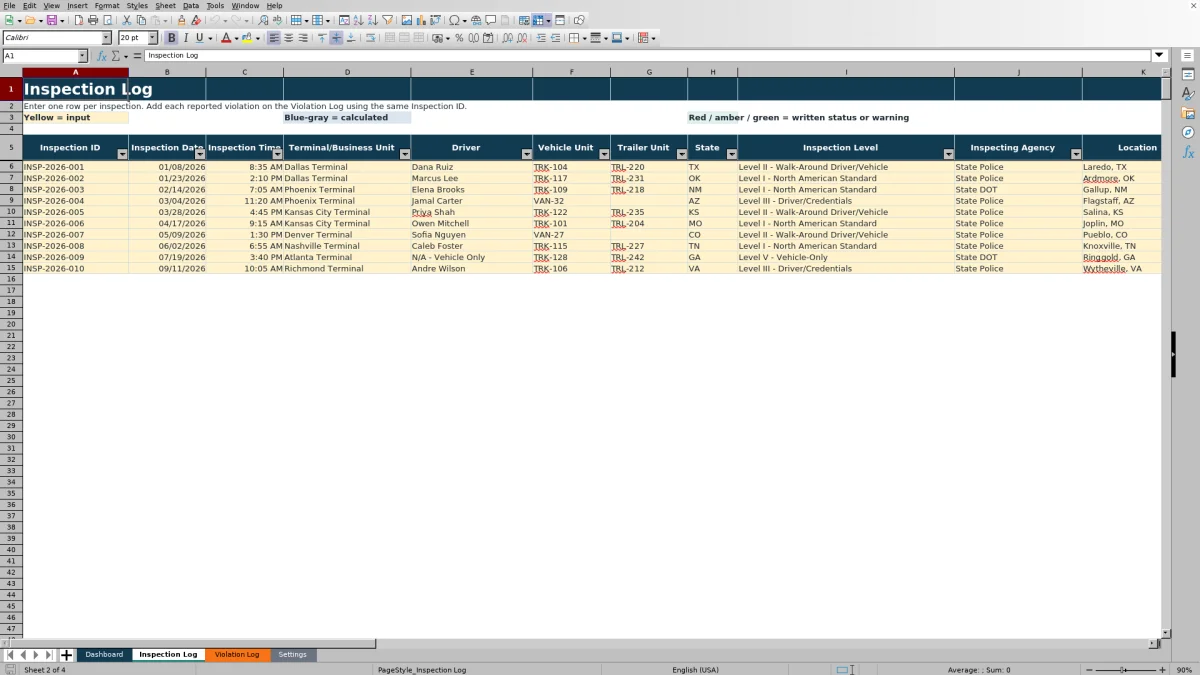
Task: Open sidebar Functions fx deck
Action: pos(1188,152)
